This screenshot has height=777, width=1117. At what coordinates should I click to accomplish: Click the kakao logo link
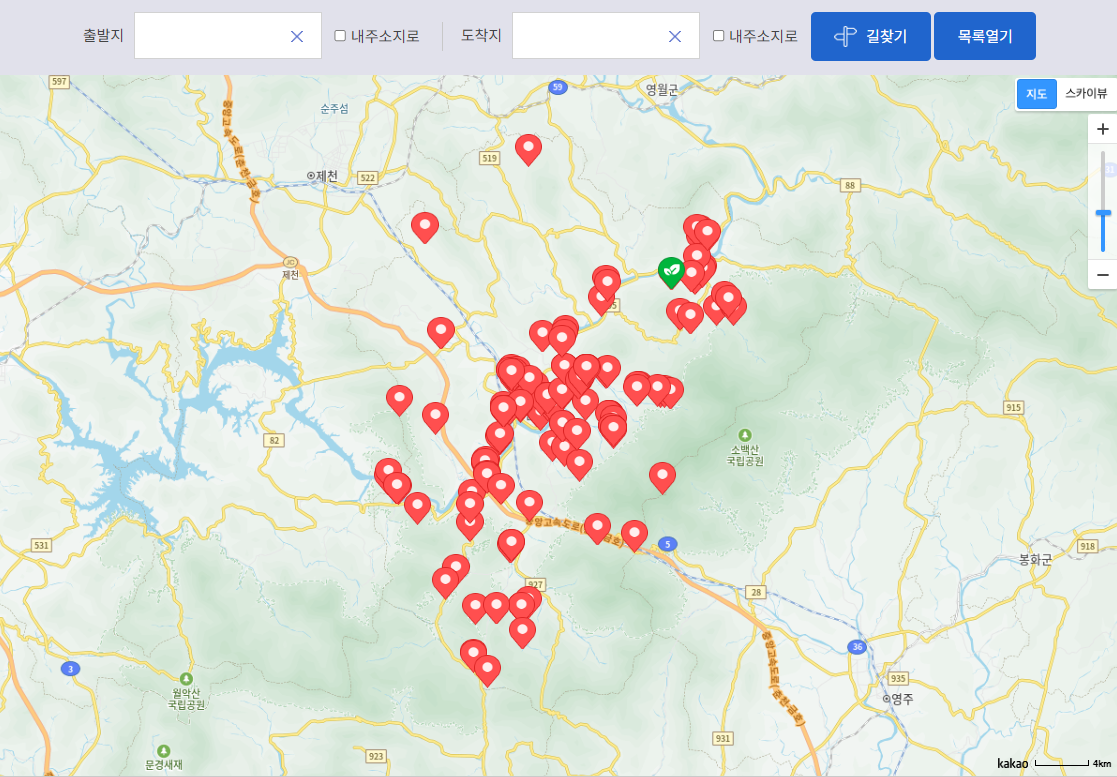pos(1012,763)
